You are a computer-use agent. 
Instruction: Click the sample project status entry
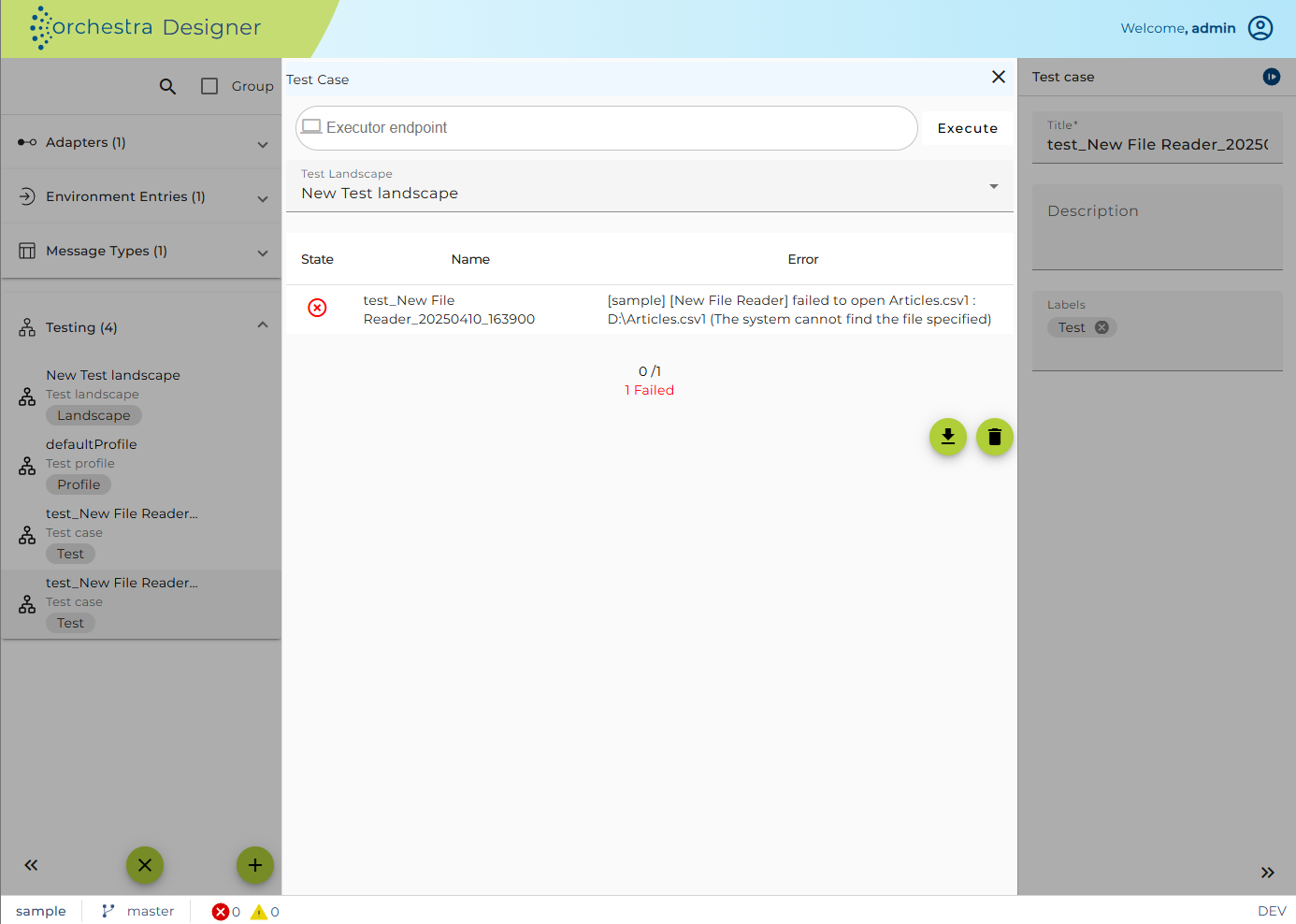pos(41,911)
